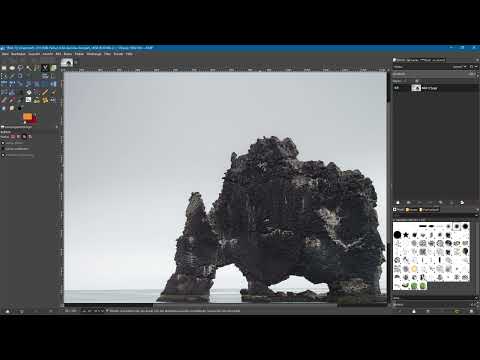Toggle the third tool option checkbox
Screen dimensions: 480x360
(x=3, y=155)
